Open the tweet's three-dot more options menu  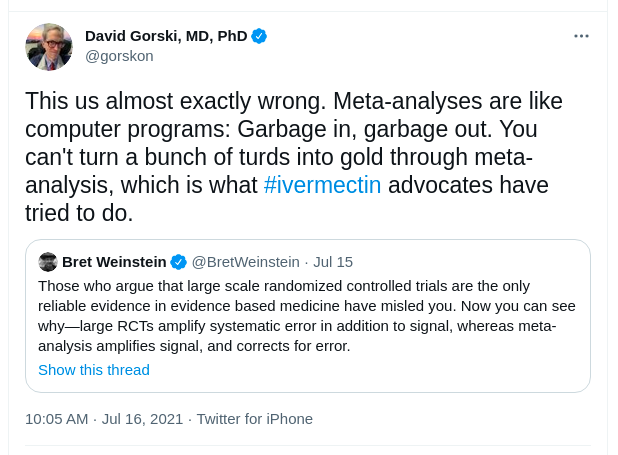pyautogui.click(x=581, y=36)
